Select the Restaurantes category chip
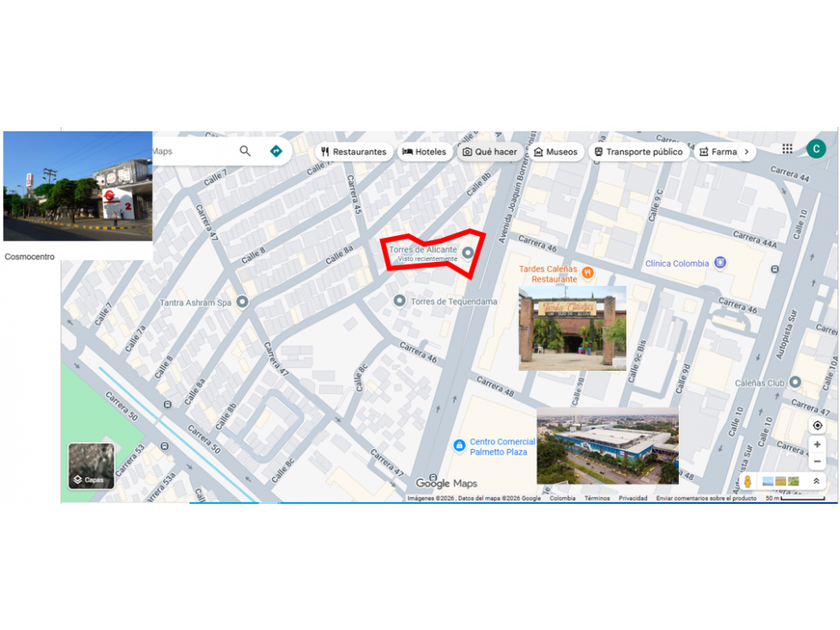Screen dimensions: 840x630 pos(354,152)
